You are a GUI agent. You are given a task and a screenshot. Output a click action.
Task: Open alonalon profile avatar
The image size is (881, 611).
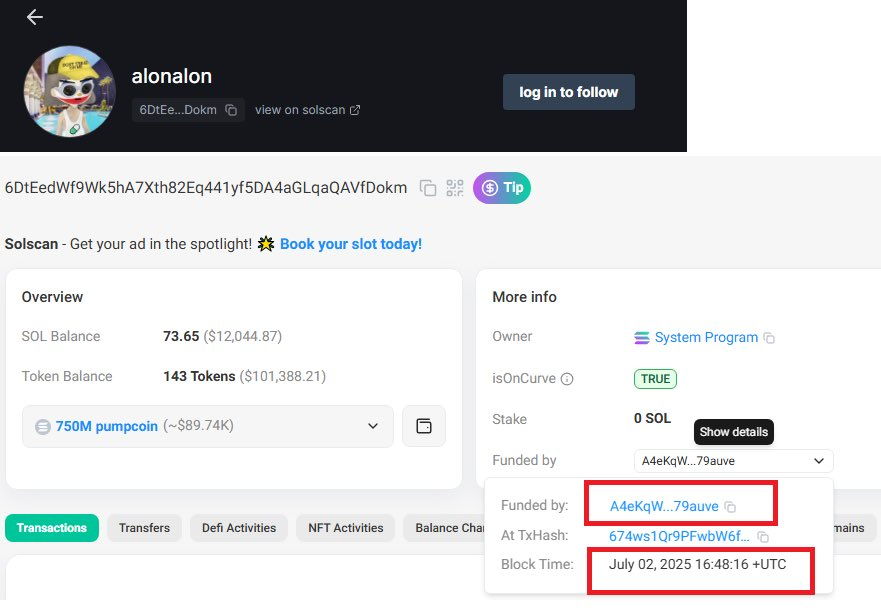point(70,92)
